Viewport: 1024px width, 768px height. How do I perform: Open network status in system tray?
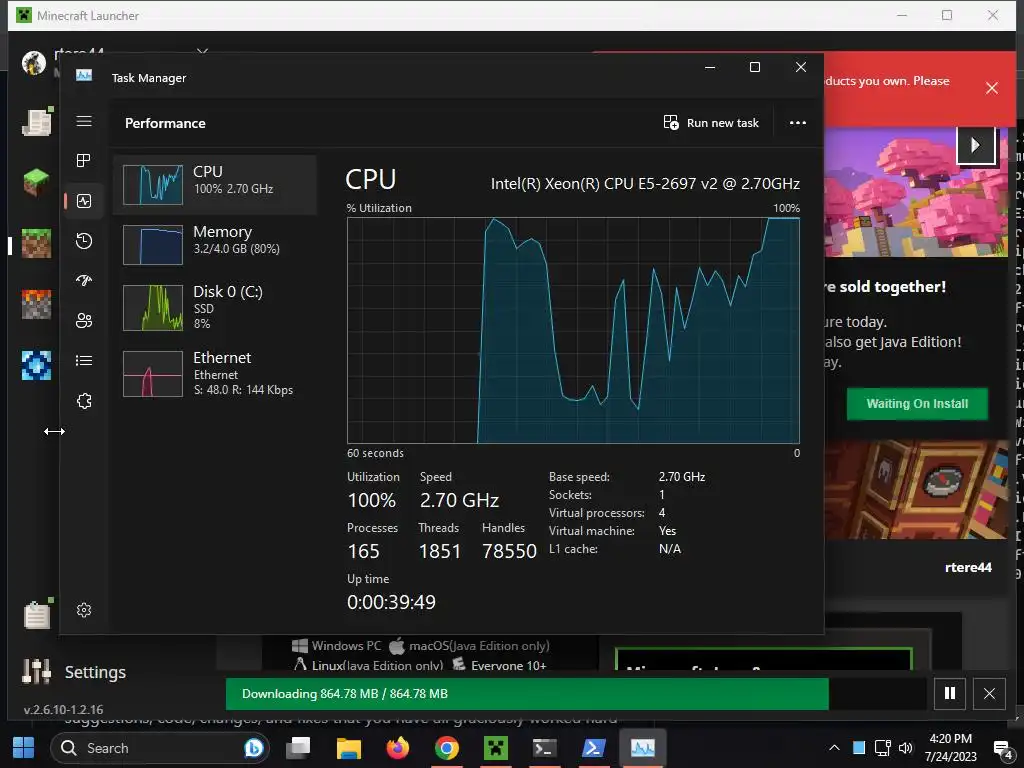click(x=883, y=748)
